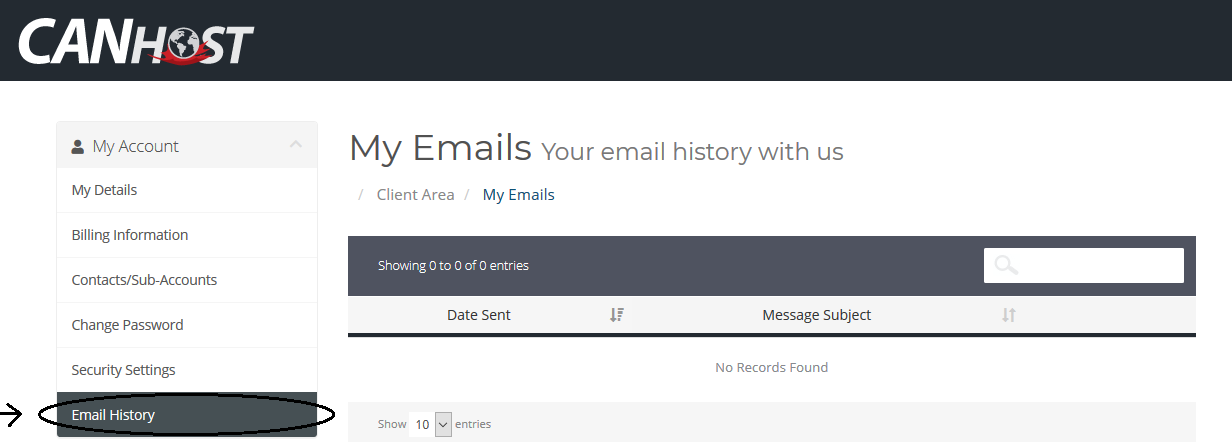Viewport: 1232px width, 446px height.
Task: Click the search magnifier icon
Action: point(1006,265)
